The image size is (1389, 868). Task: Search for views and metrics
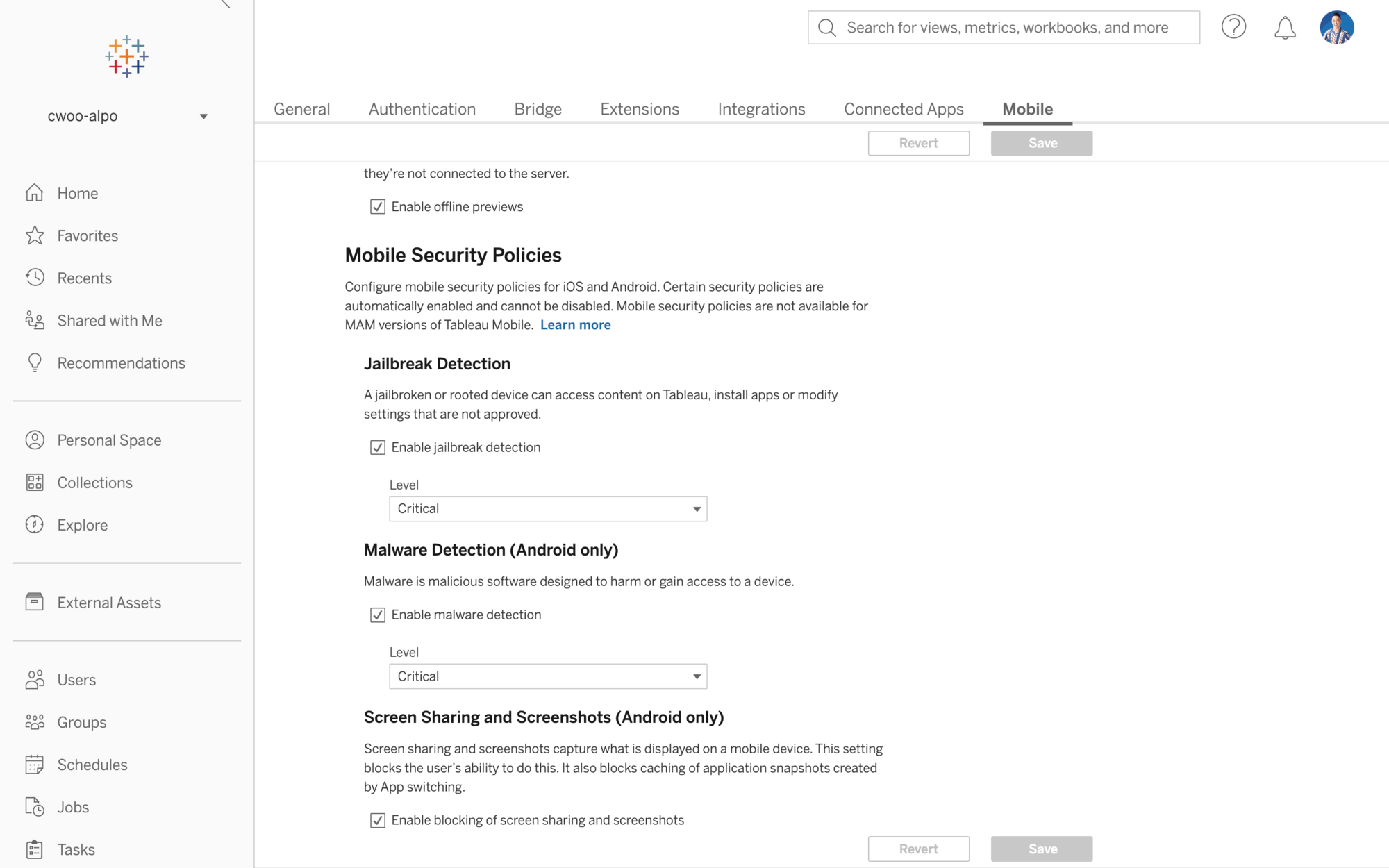[x=1003, y=27]
